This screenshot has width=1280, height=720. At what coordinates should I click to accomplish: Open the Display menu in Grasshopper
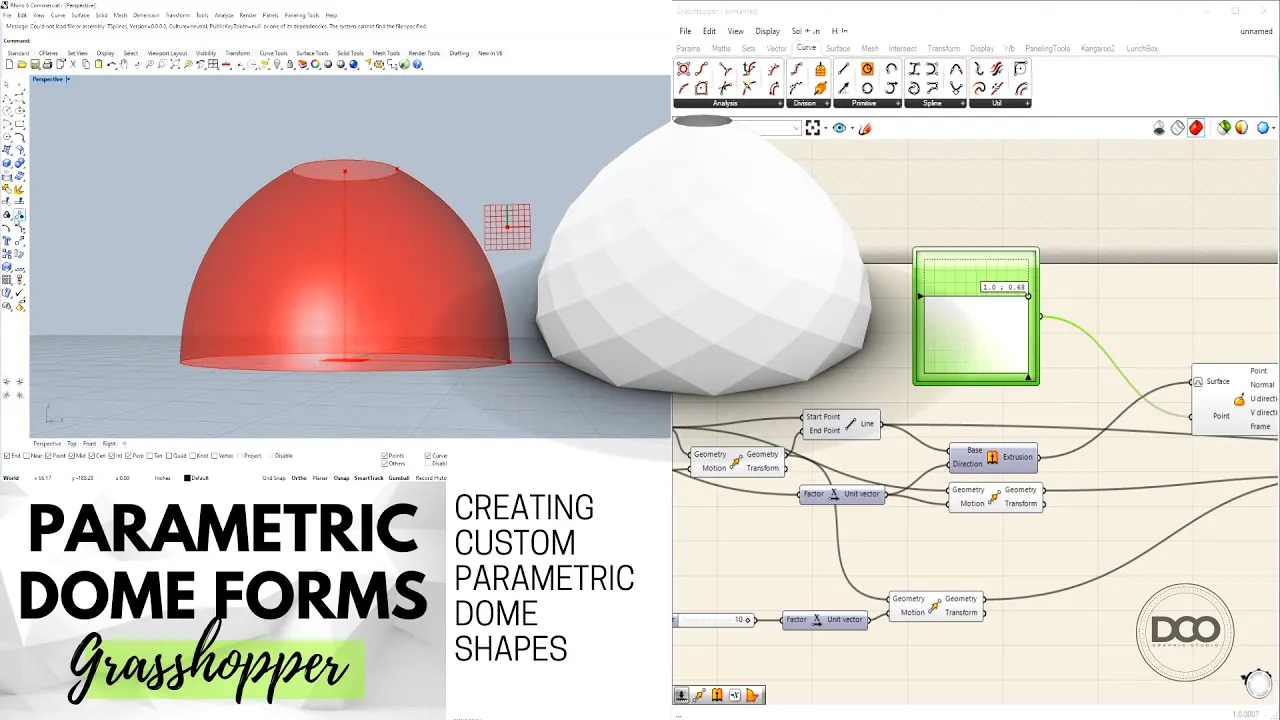point(767,31)
